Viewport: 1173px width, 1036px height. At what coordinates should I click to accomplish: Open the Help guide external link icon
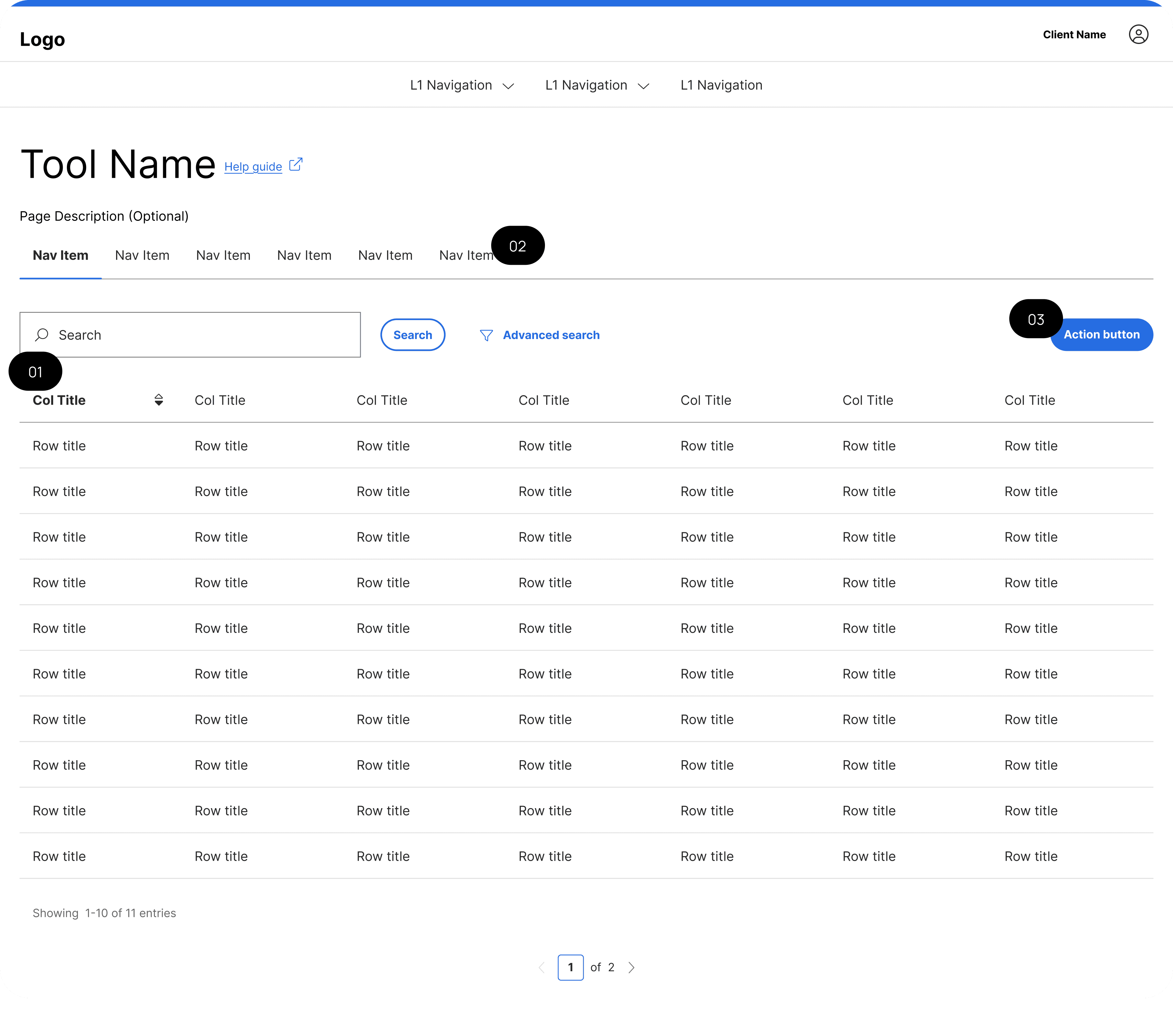coord(296,165)
